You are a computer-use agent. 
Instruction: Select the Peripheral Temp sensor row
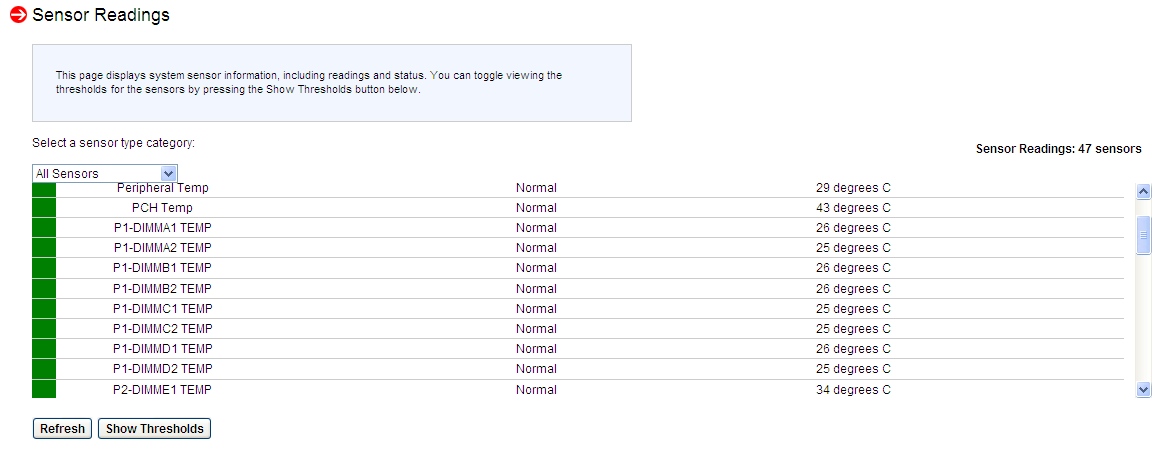coord(162,188)
